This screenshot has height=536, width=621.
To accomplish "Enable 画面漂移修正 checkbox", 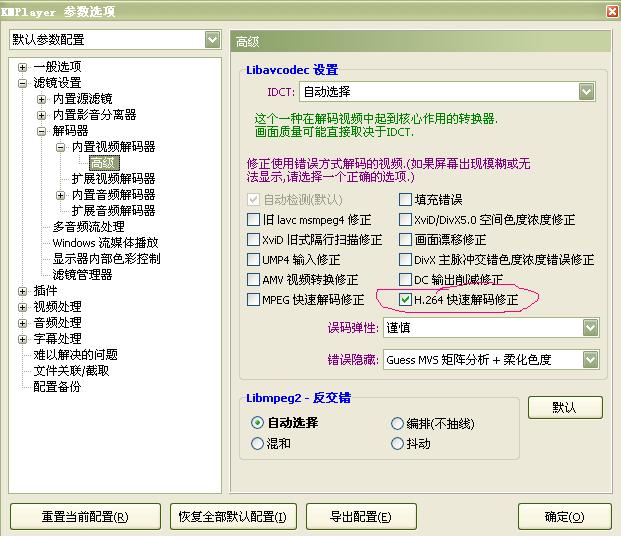I will [405, 239].
